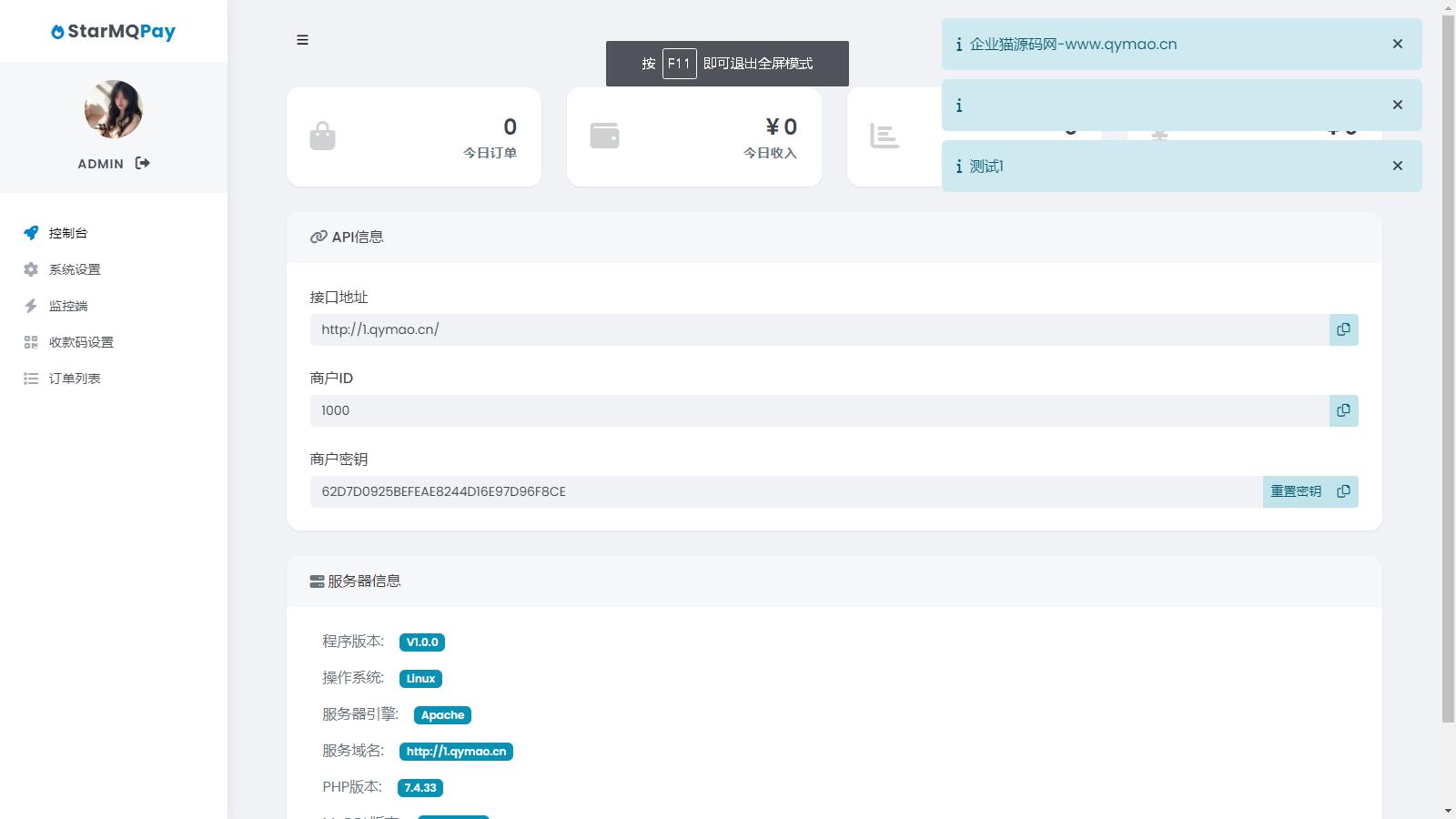Image resolution: width=1456 pixels, height=819 pixels.
Task: Copy the merchant ID value
Action: point(1343,410)
